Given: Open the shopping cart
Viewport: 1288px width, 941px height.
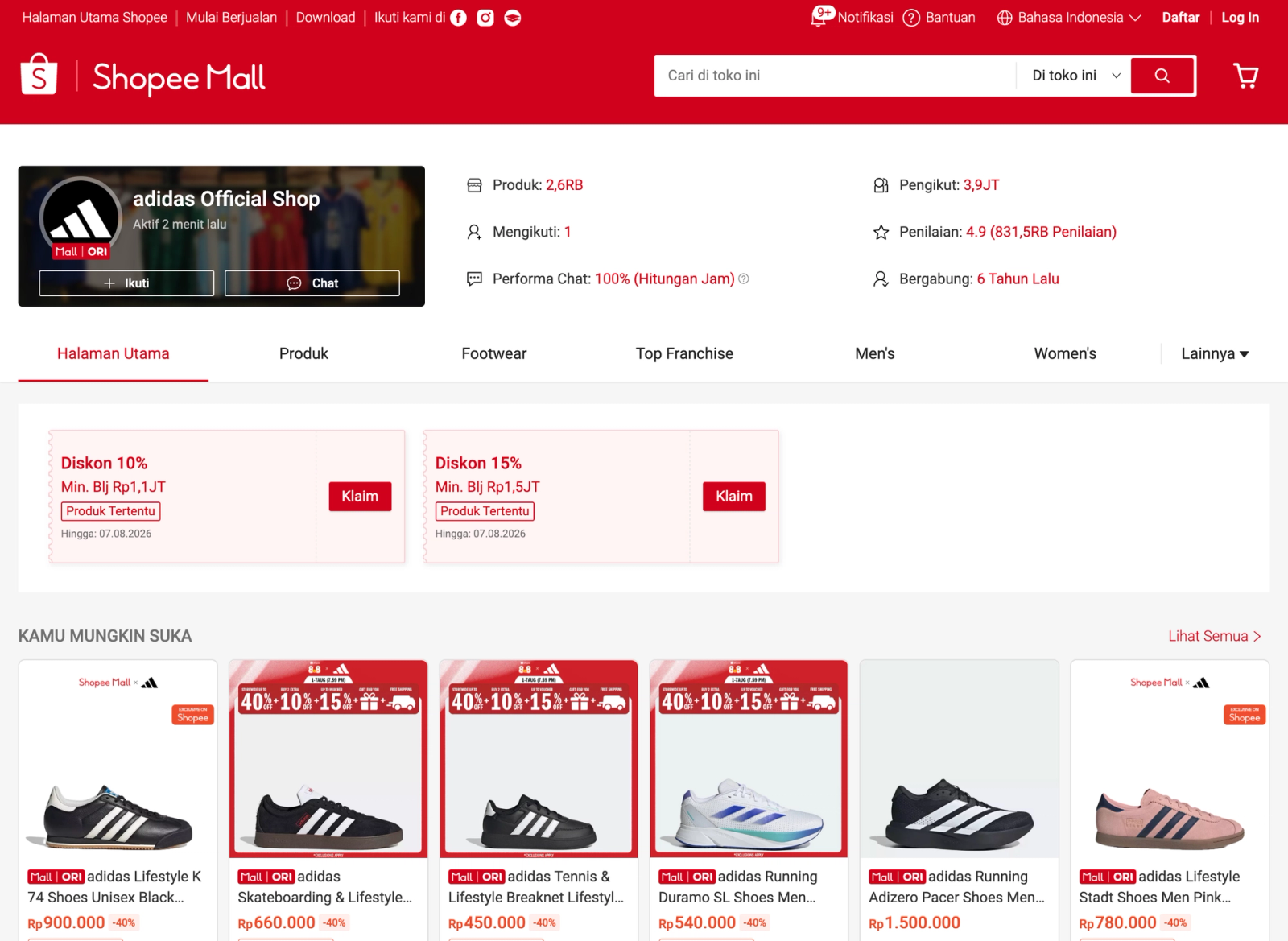Looking at the screenshot, I should click(1246, 76).
